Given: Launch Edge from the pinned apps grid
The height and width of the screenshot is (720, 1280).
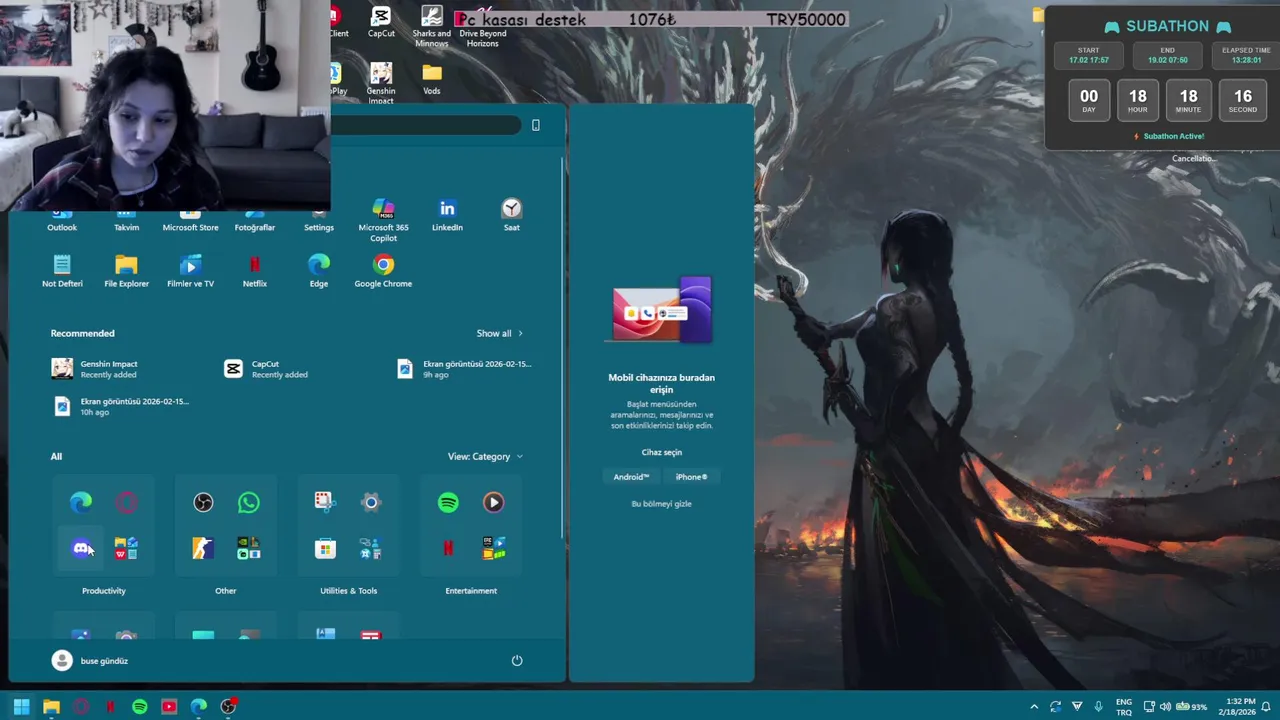Looking at the screenshot, I should (x=319, y=271).
